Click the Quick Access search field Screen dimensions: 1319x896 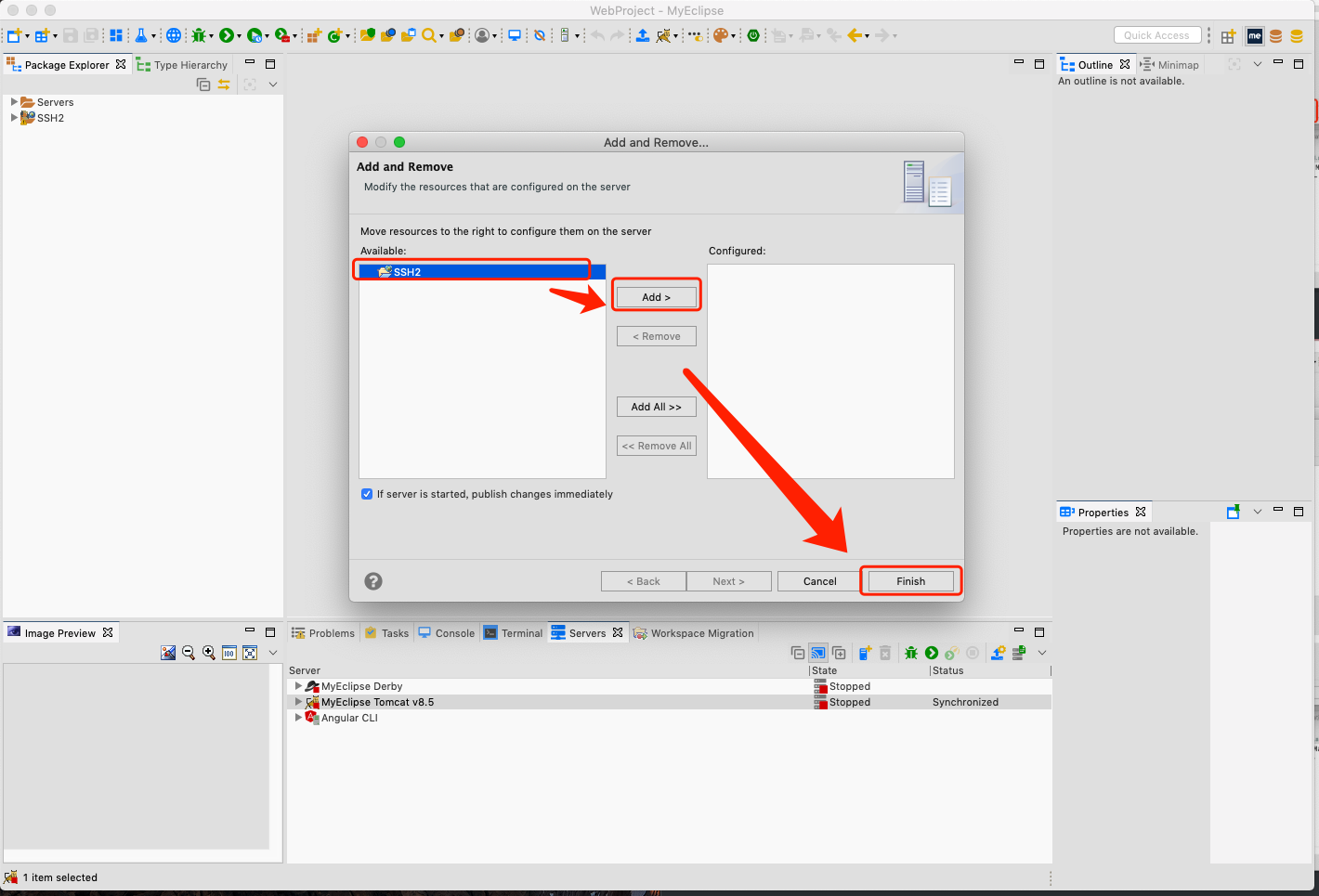coord(1156,35)
